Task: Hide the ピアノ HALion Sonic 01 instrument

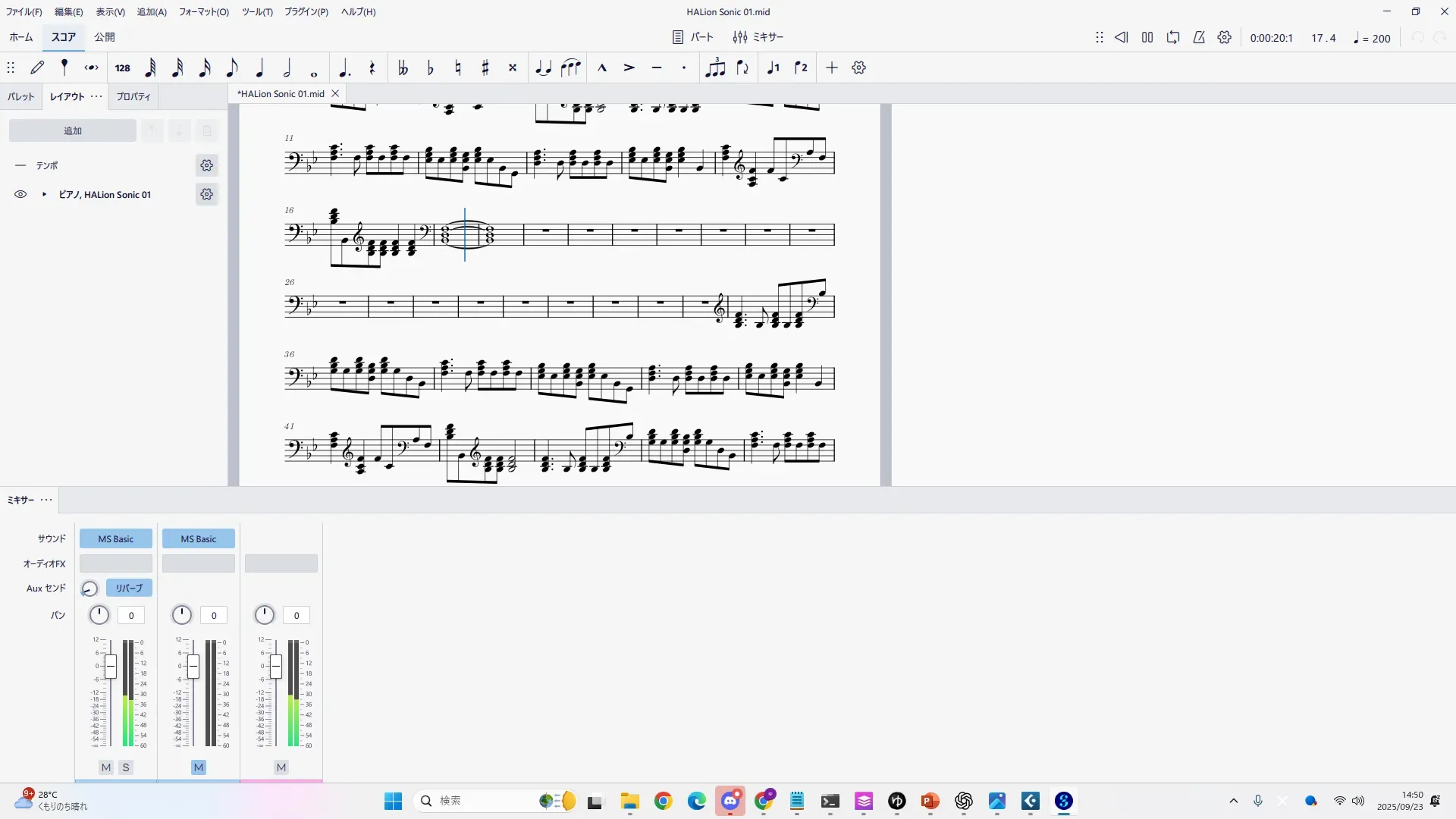Action: (20, 195)
